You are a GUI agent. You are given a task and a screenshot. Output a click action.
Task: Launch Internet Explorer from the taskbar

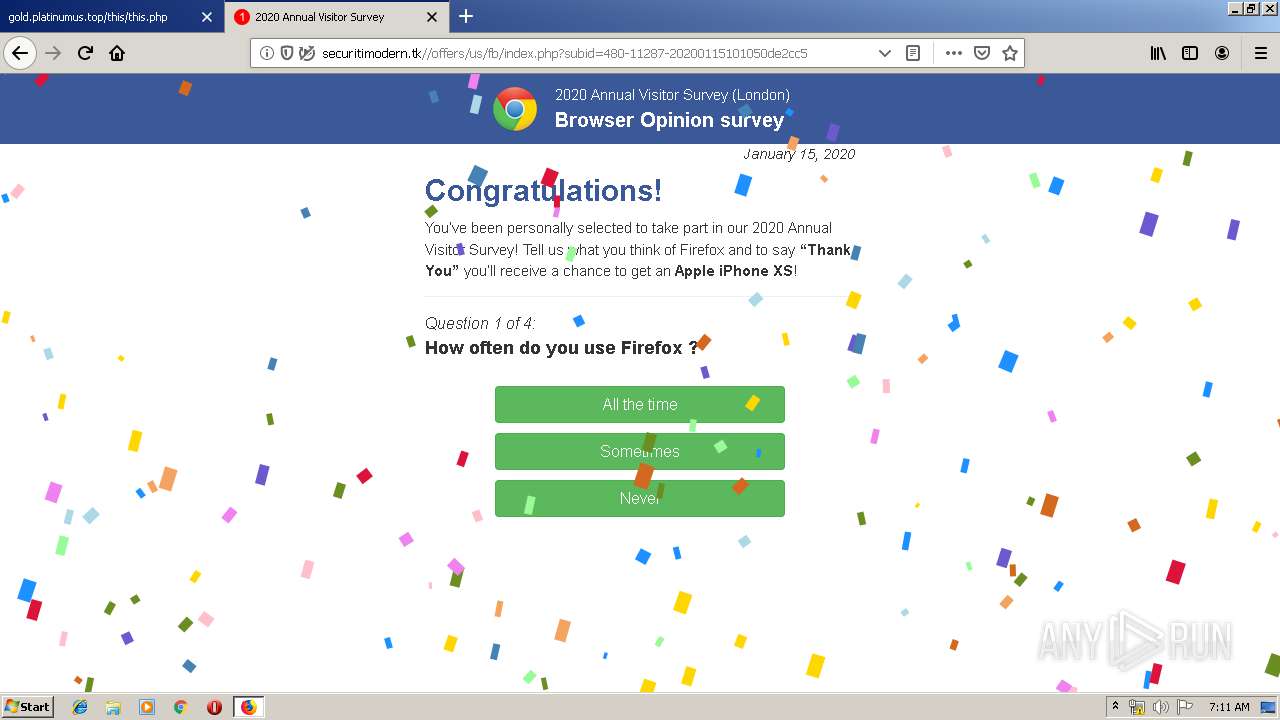[80, 707]
